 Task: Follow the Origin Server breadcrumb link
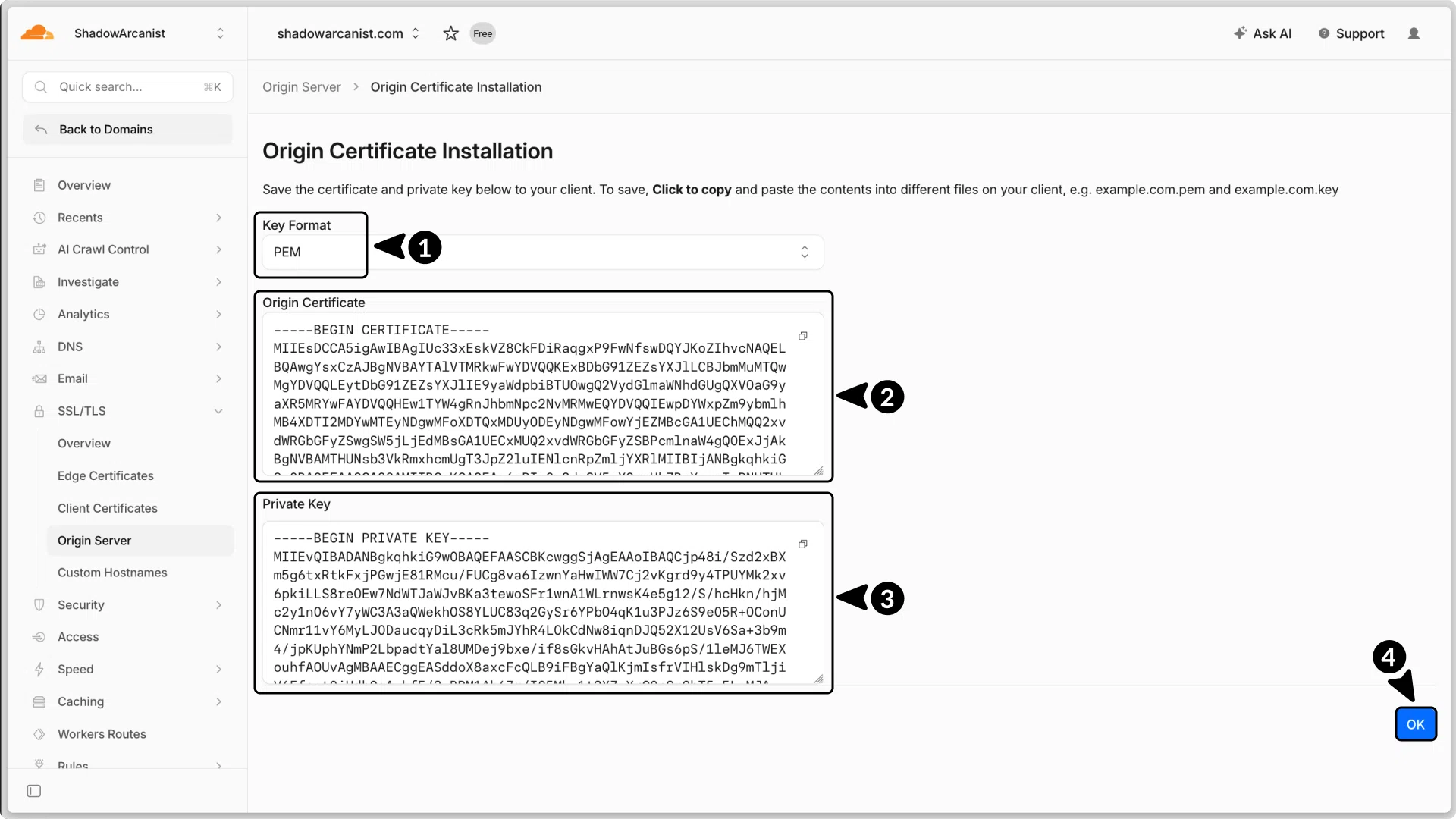tap(302, 87)
